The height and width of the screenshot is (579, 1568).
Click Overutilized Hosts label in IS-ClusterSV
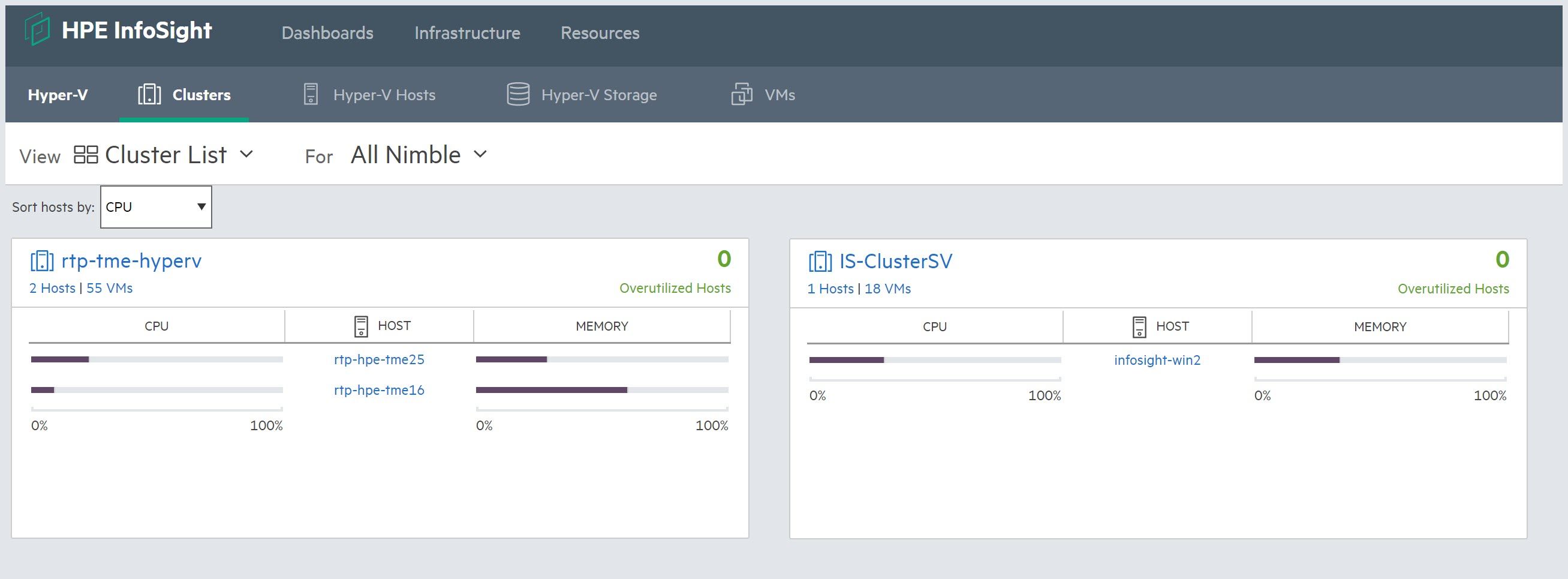pyautogui.click(x=1453, y=289)
